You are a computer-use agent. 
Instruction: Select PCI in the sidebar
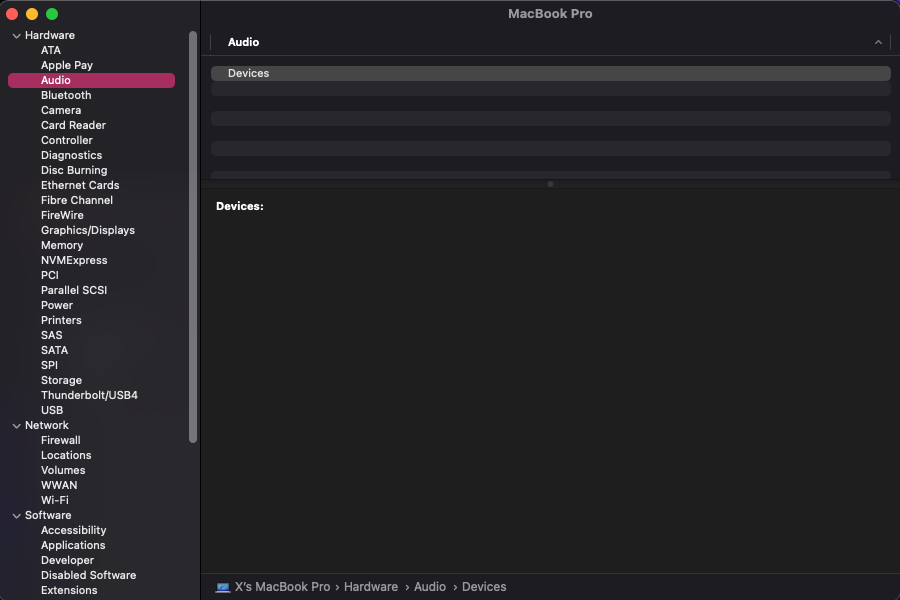[x=50, y=275]
